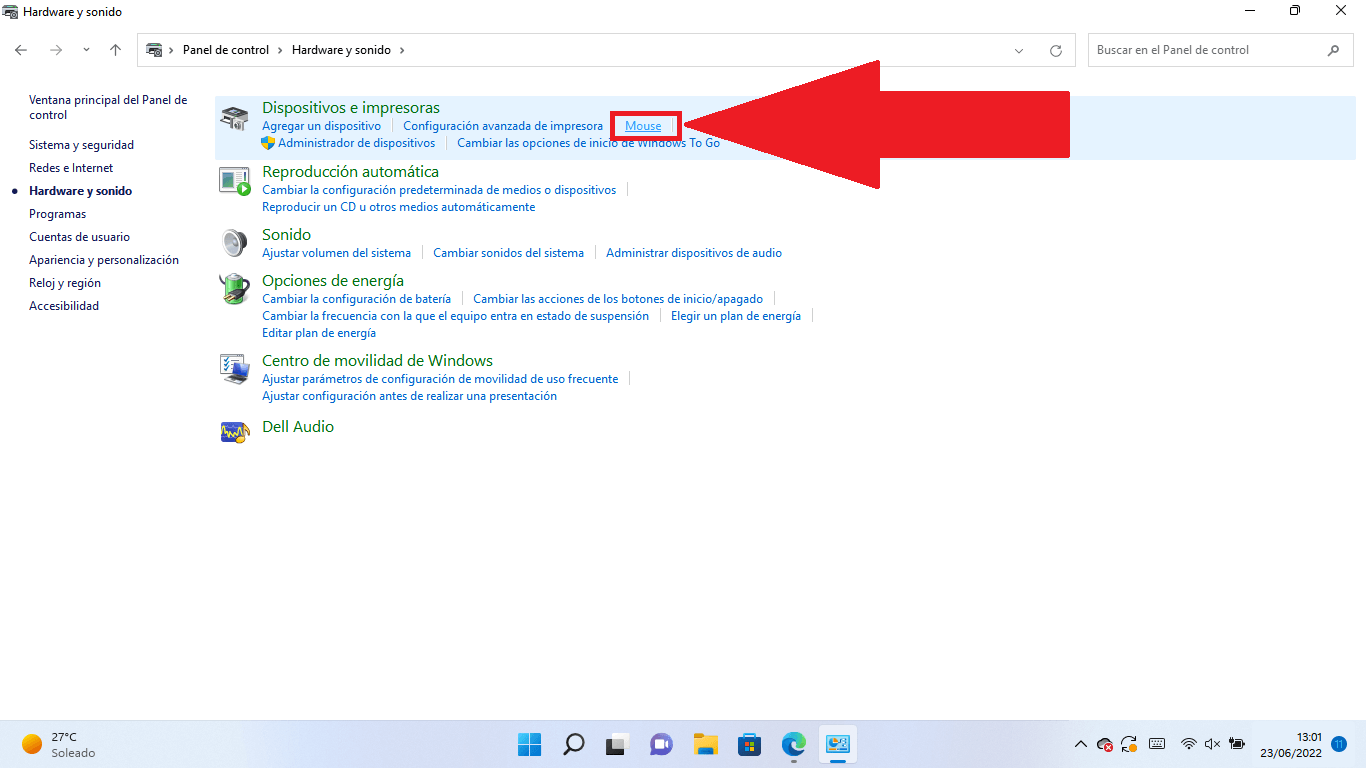1366x768 pixels.
Task: Click the Dell Audio heading link
Action: pos(298,427)
